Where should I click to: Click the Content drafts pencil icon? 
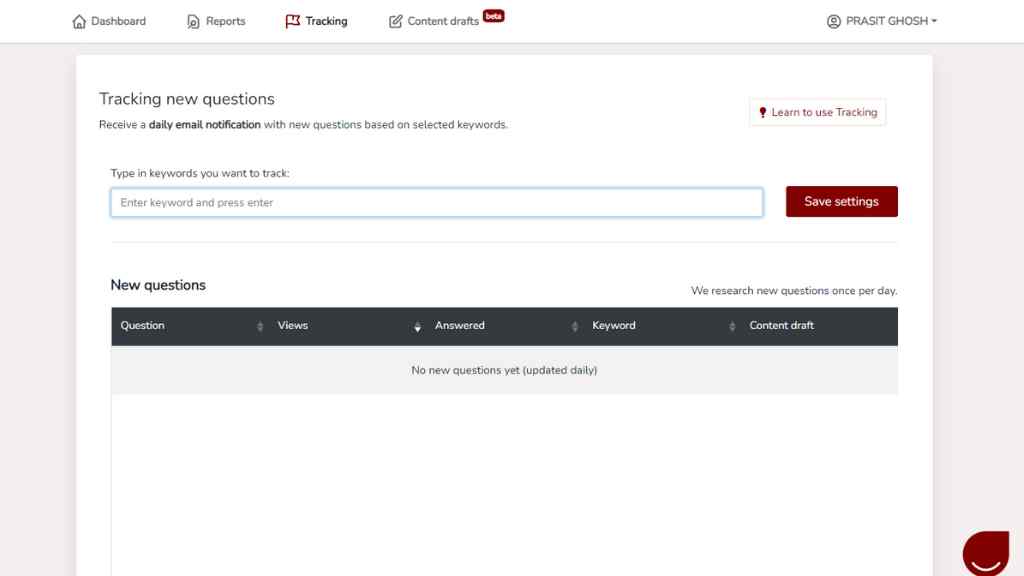396,22
